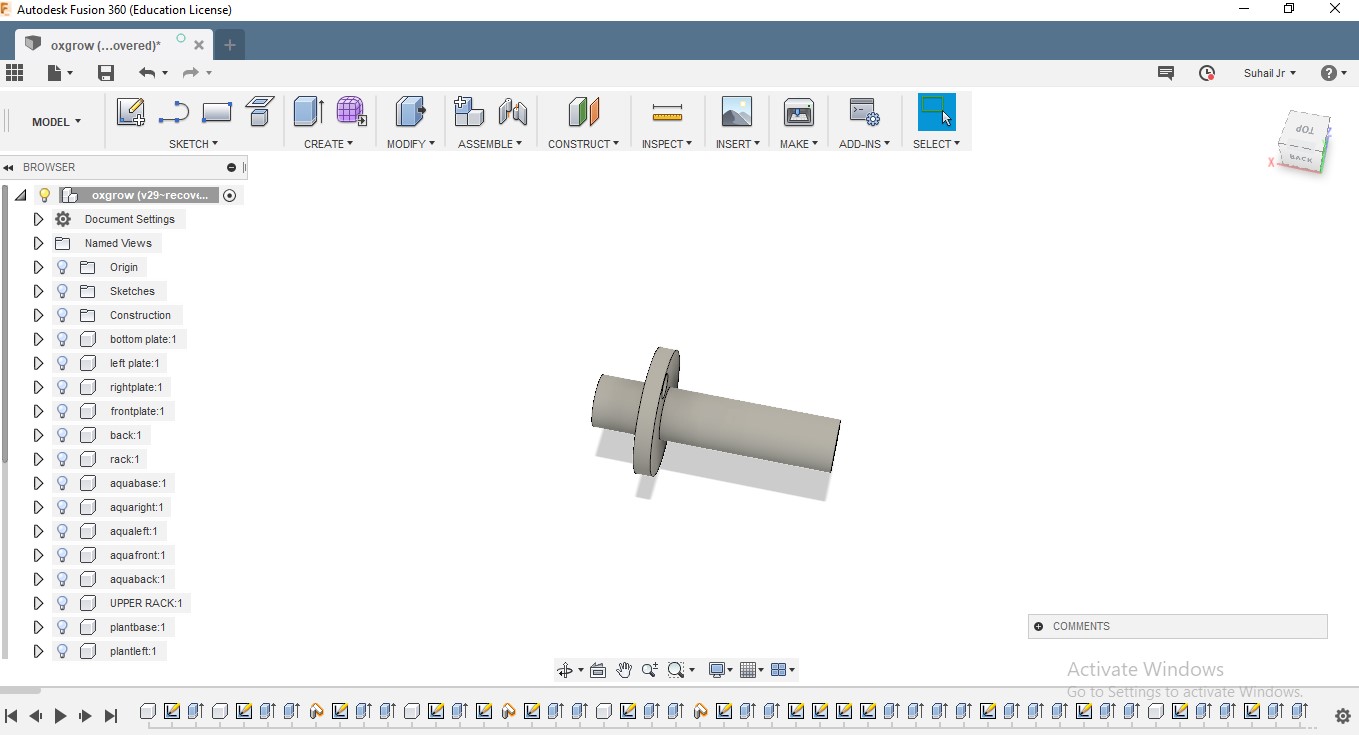Image resolution: width=1359 pixels, height=735 pixels.
Task: Expand the frontplate:1 component
Action: [38, 411]
